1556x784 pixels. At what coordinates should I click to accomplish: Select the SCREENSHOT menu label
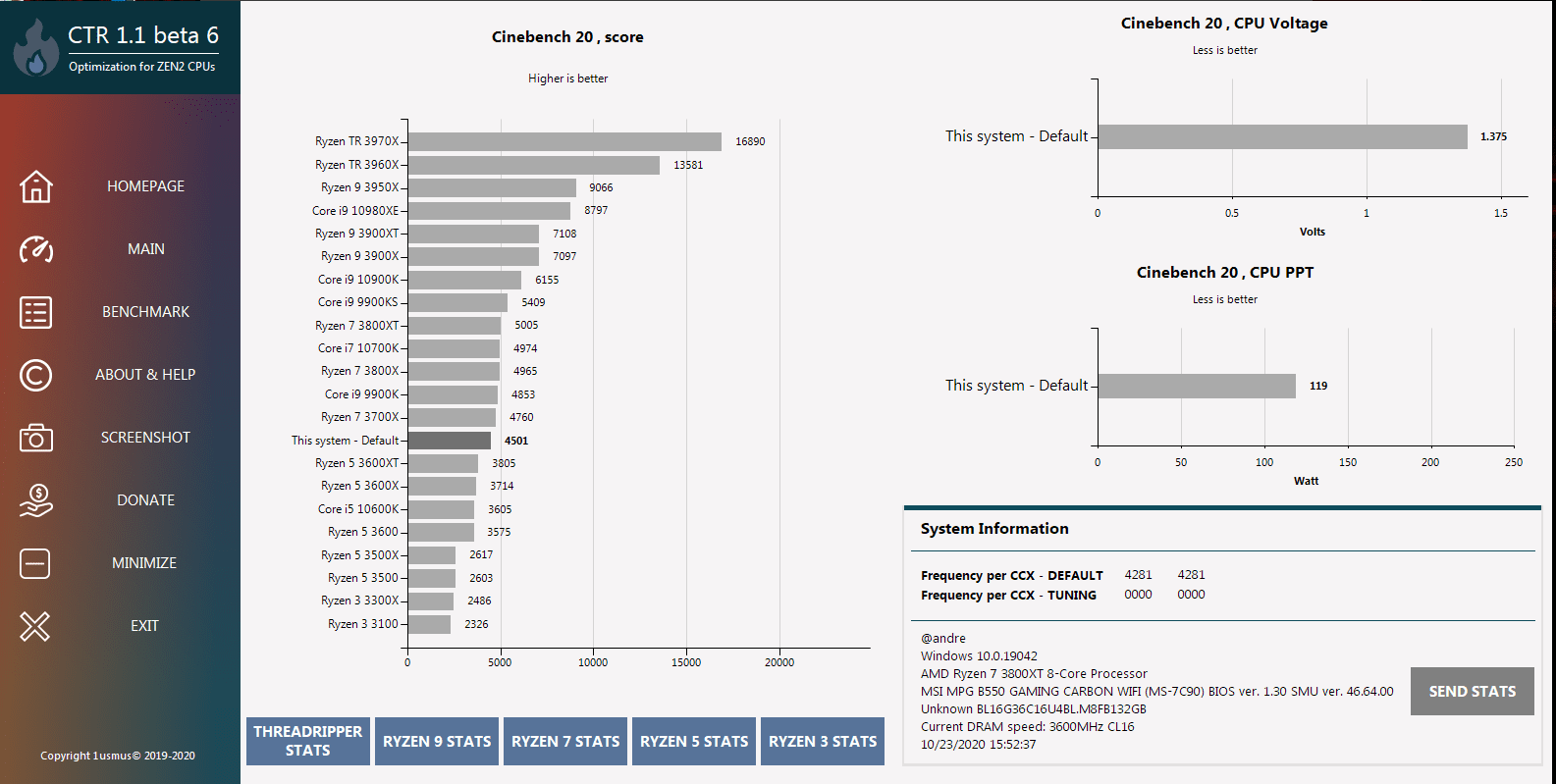pyautogui.click(x=145, y=438)
